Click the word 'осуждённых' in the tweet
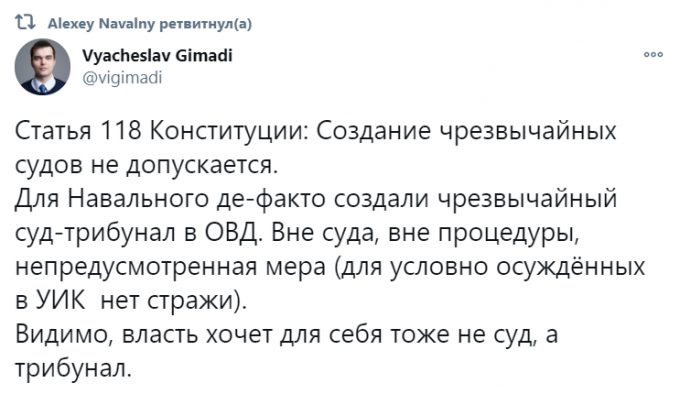The image size is (680, 394). click(x=570, y=267)
